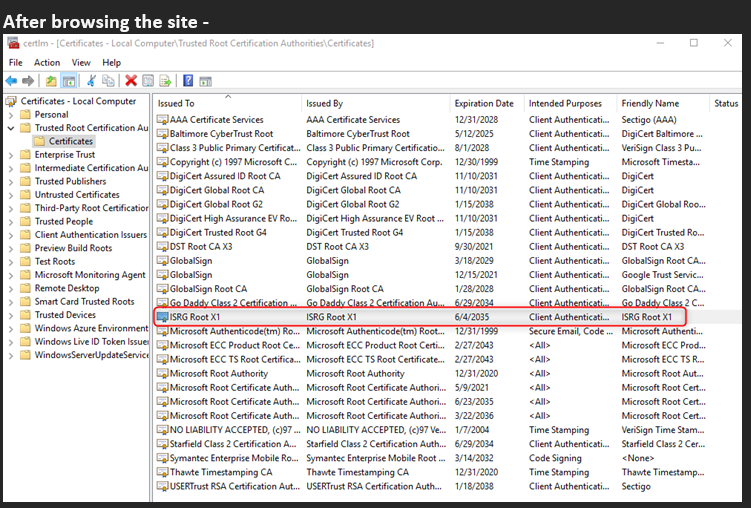751x508 pixels.
Task: Click the blue Help icon in toolbar
Action: pyautogui.click(x=188, y=81)
